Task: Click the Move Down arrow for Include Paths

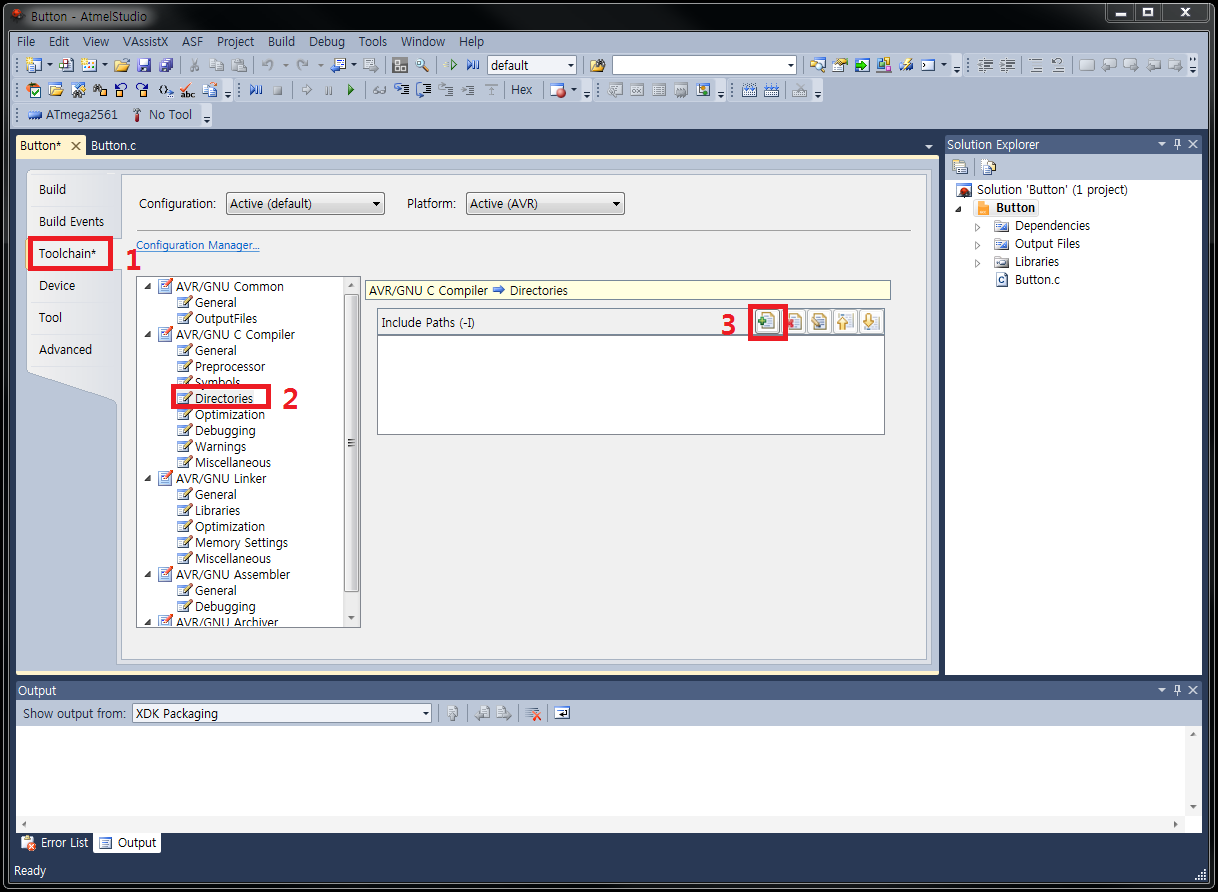Action: (x=869, y=321)
